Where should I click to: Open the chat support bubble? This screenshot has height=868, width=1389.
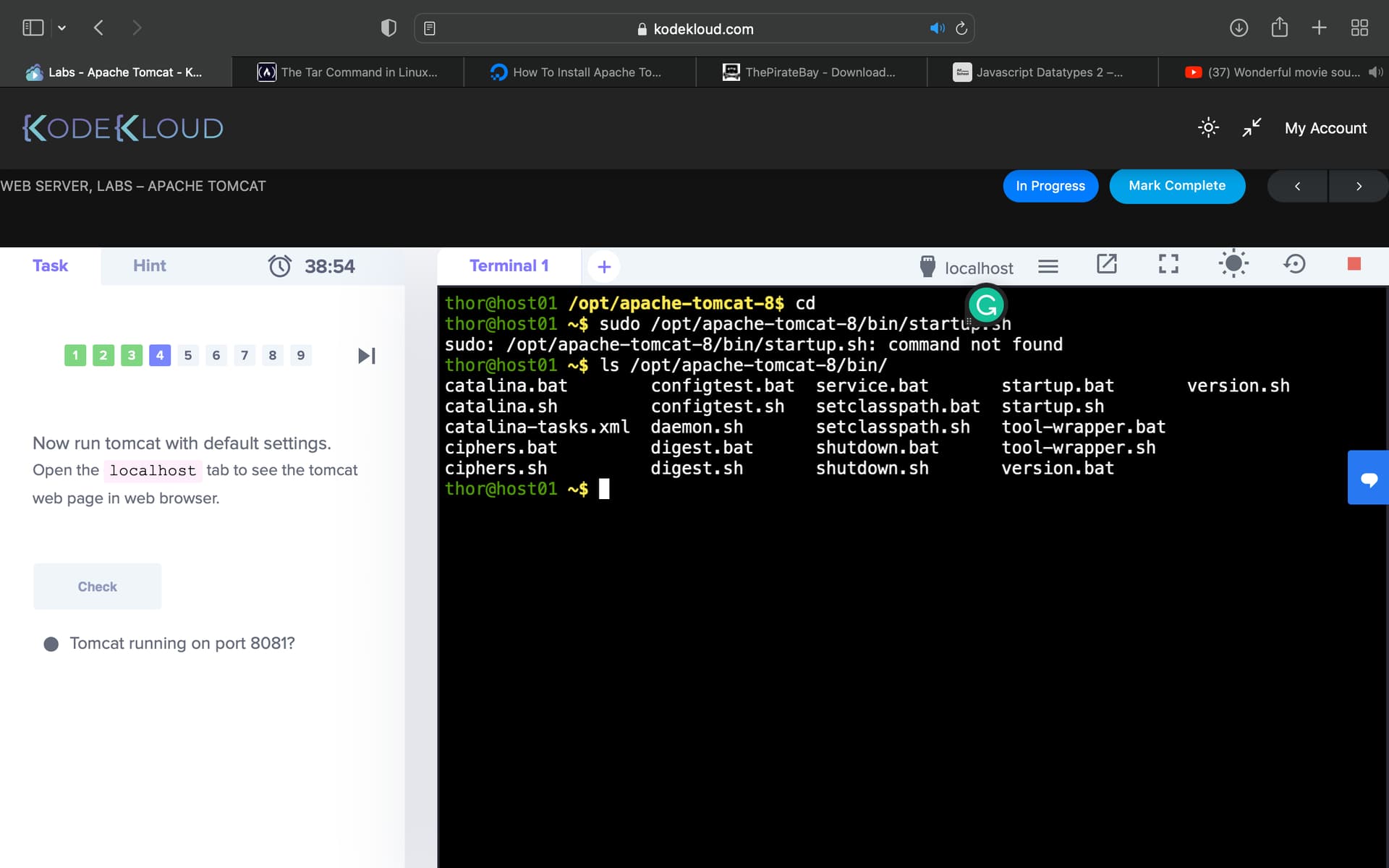pyautogui.click(x=1368, y=478)
